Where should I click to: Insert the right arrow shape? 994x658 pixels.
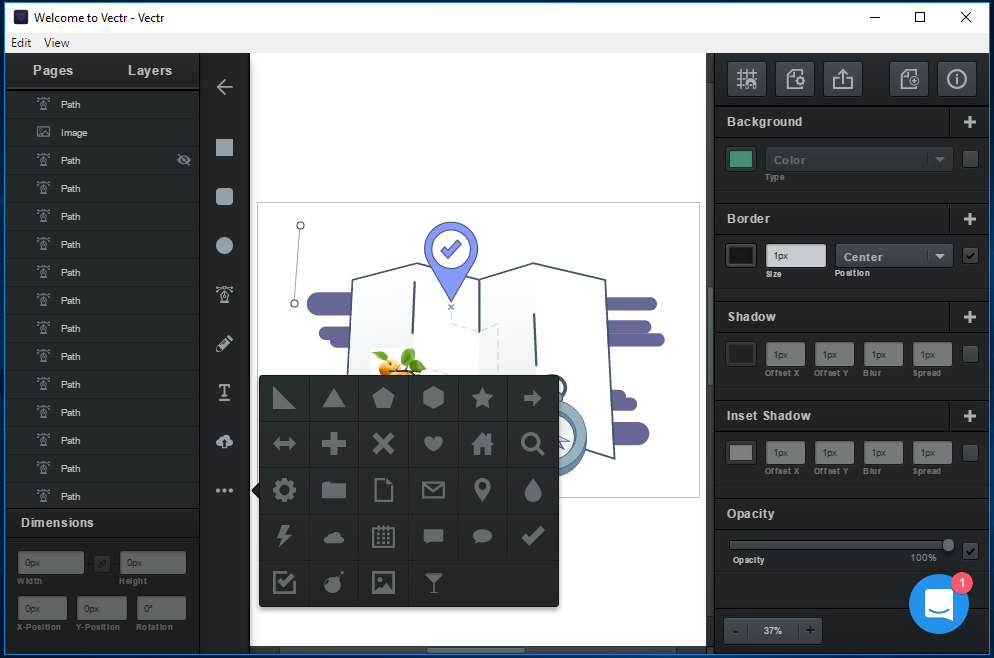pos(532,398)
